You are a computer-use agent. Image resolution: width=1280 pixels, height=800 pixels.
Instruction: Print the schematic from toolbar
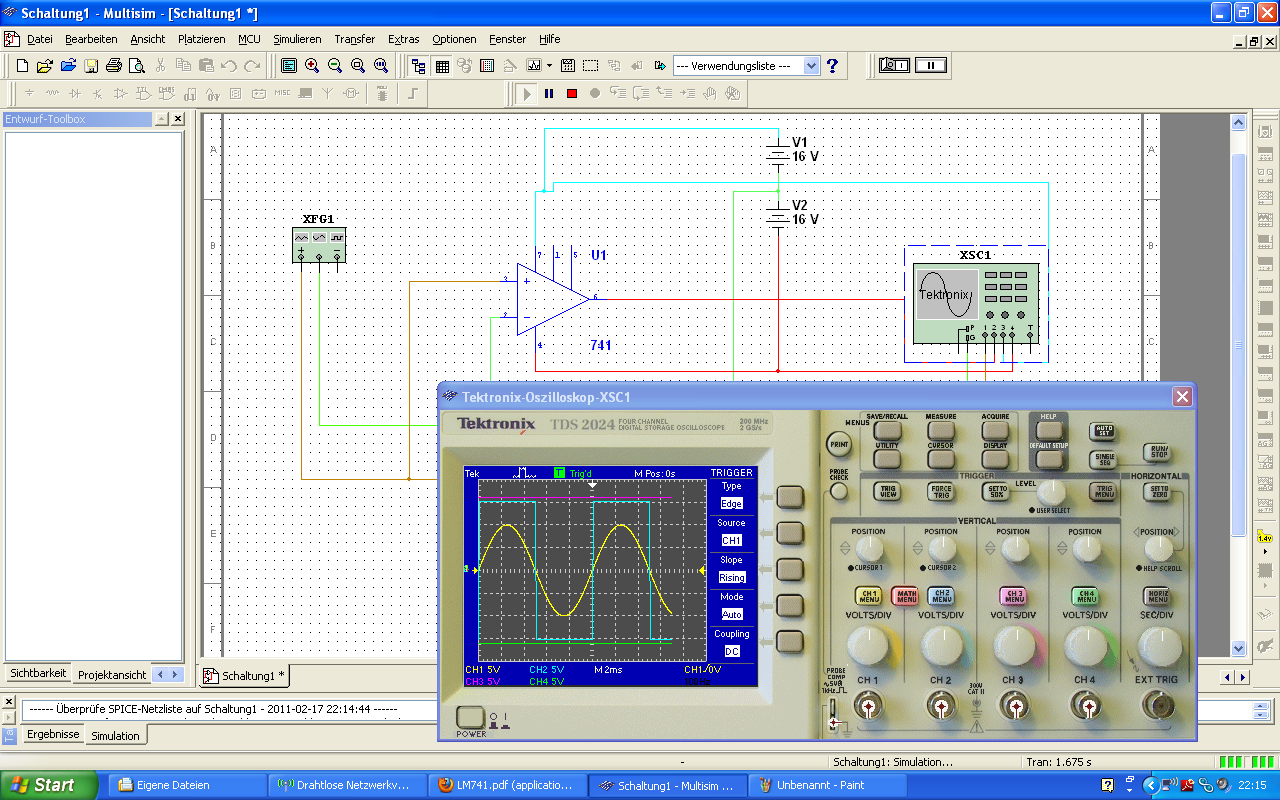tap(113, 66)
